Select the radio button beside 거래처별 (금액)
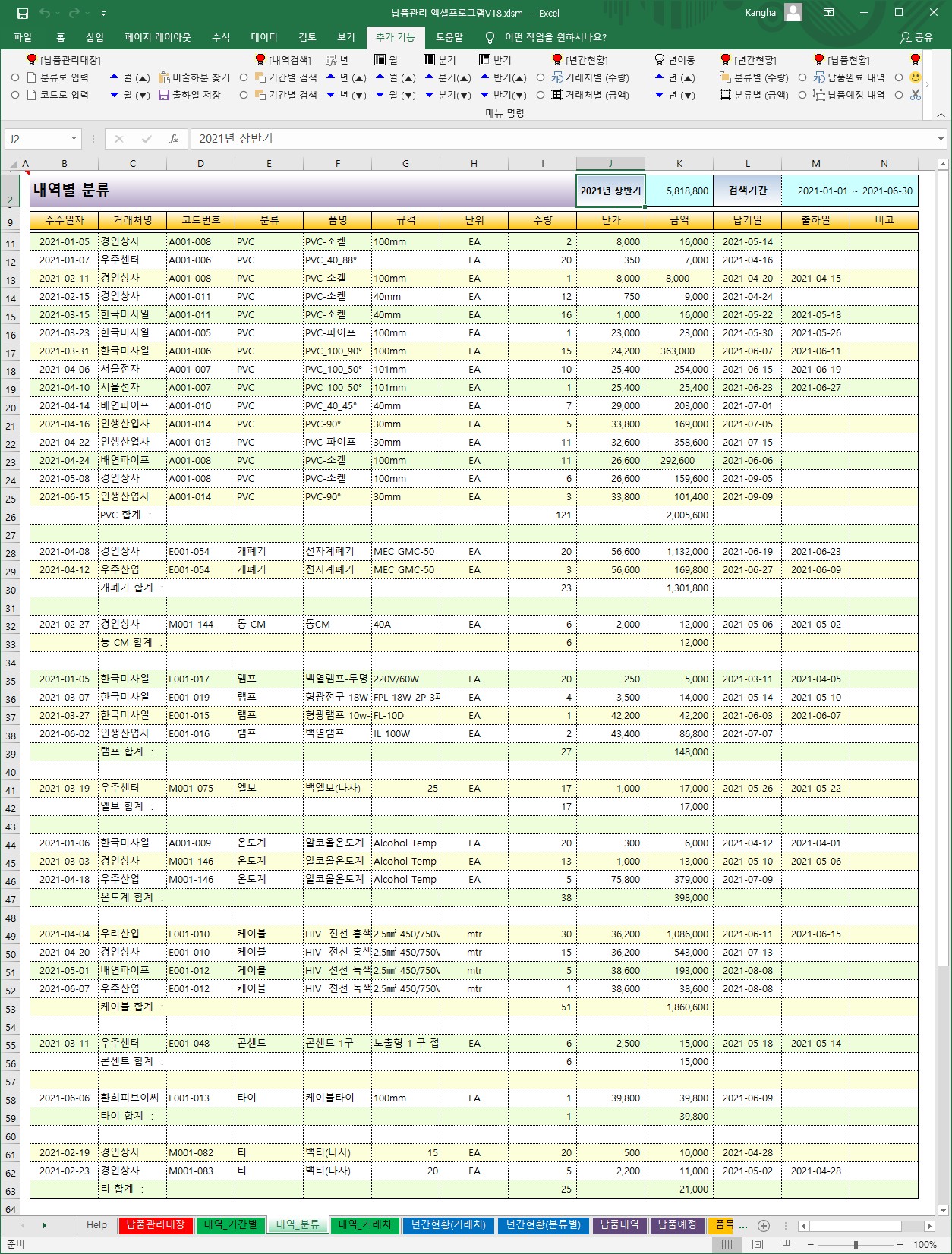This screenshot has height=1254, width=952. 541,95
